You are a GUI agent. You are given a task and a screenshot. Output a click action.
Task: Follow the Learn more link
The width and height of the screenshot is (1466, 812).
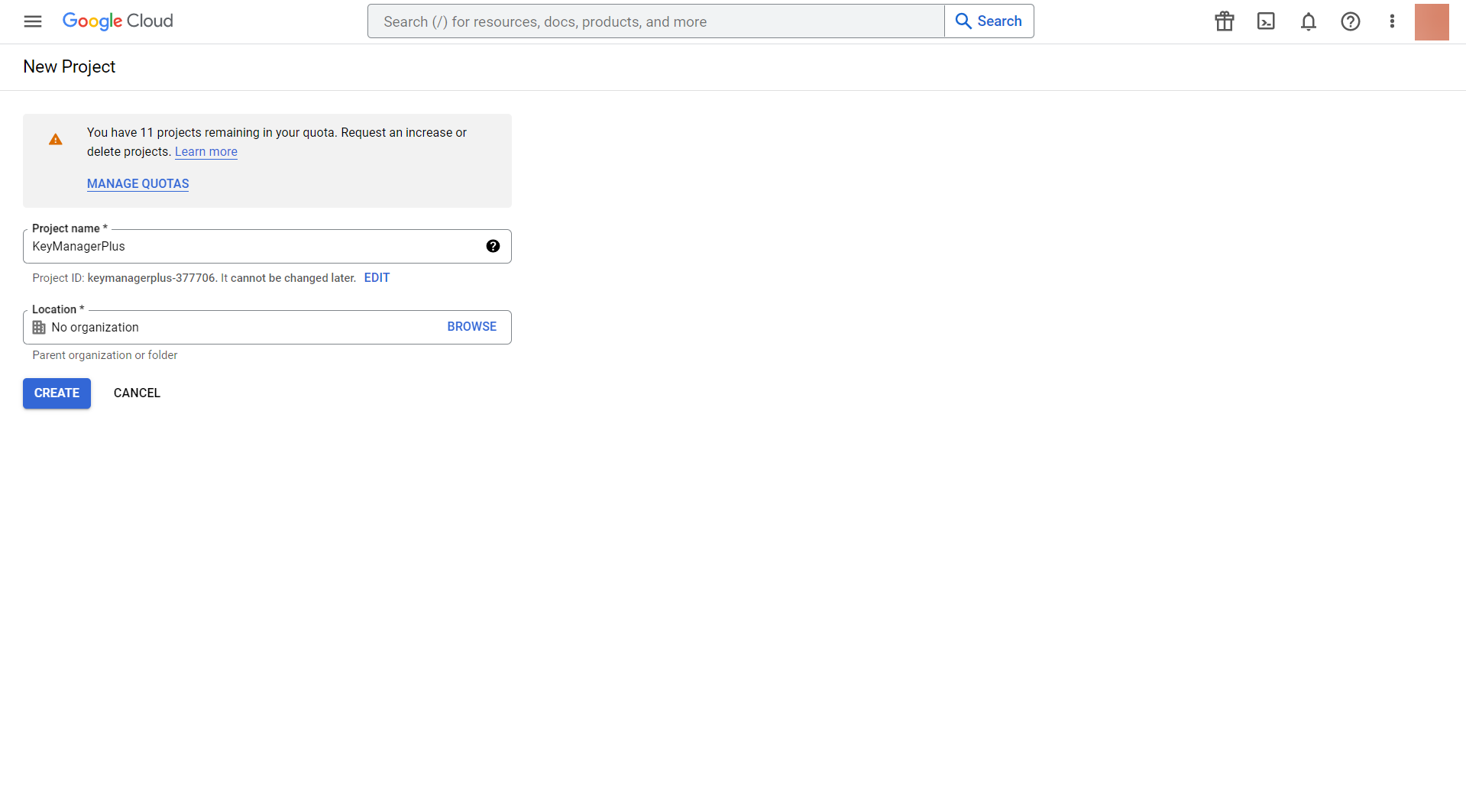tap(205, 151)
